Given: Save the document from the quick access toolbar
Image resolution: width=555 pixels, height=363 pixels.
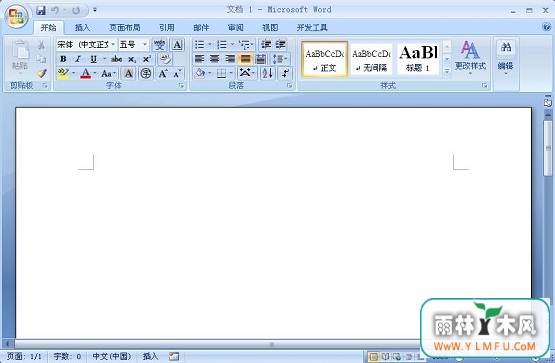Looking at the screenshot, I should (41, 10).
